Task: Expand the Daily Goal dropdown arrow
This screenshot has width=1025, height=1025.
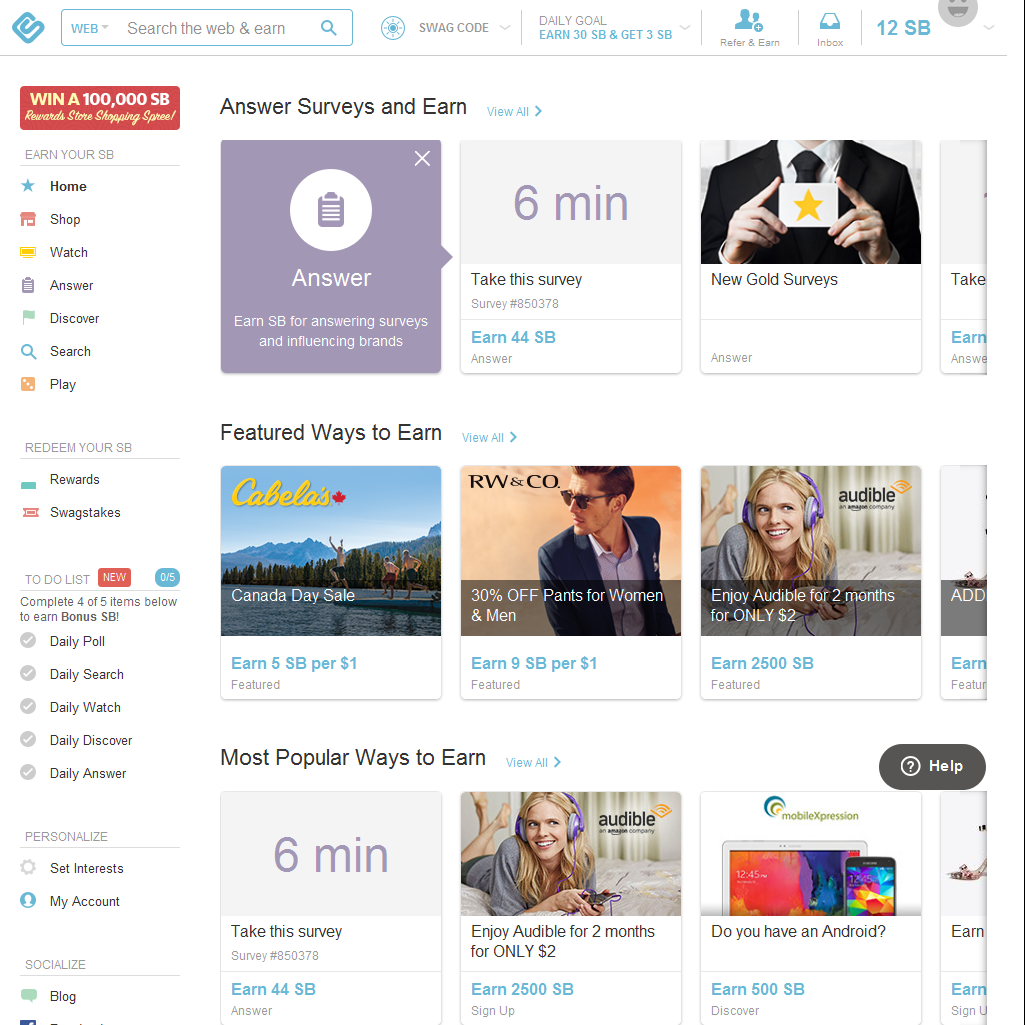Action: tap(684, 27)
